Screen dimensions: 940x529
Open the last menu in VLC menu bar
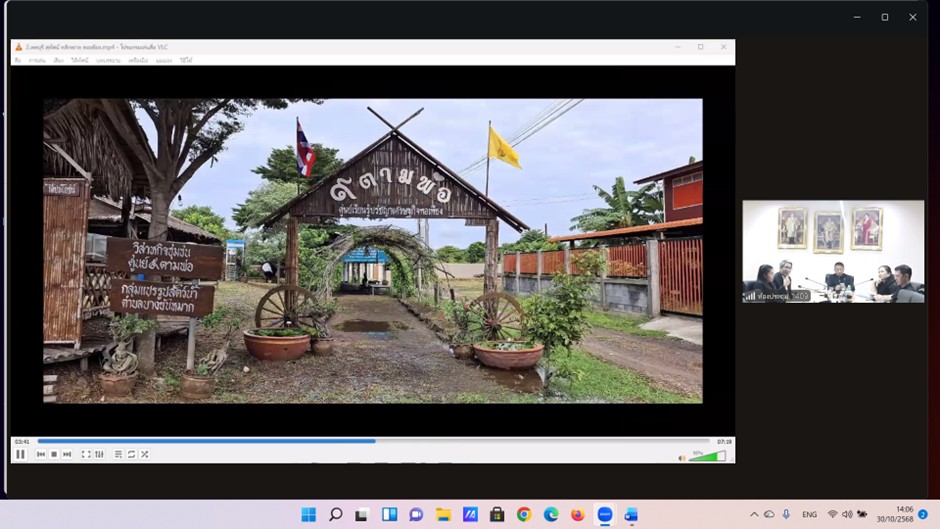[x=186, y=61]
